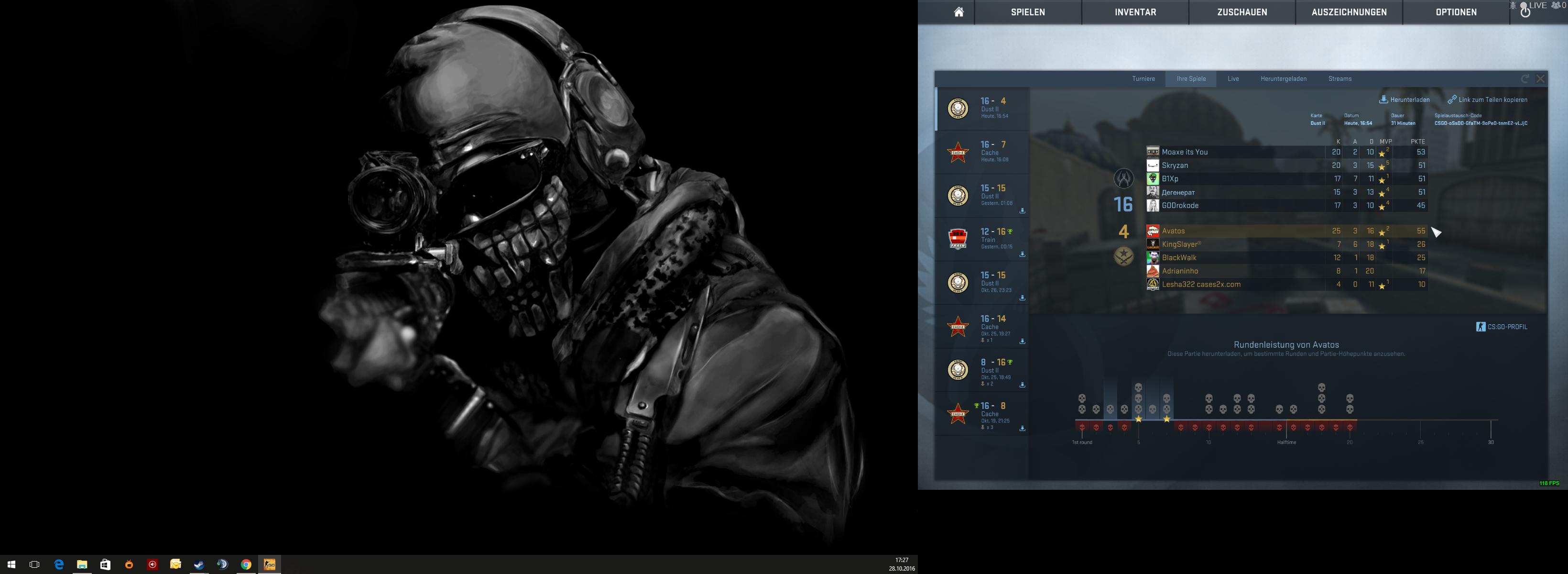
Task: Click the power quit icon
Action: click(x=1525, y=12)
